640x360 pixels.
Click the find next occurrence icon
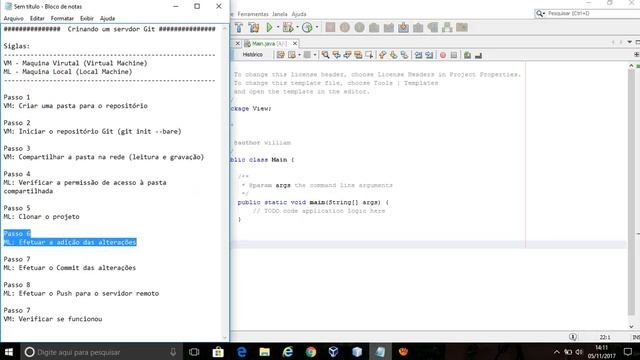[x=347, y=55]
